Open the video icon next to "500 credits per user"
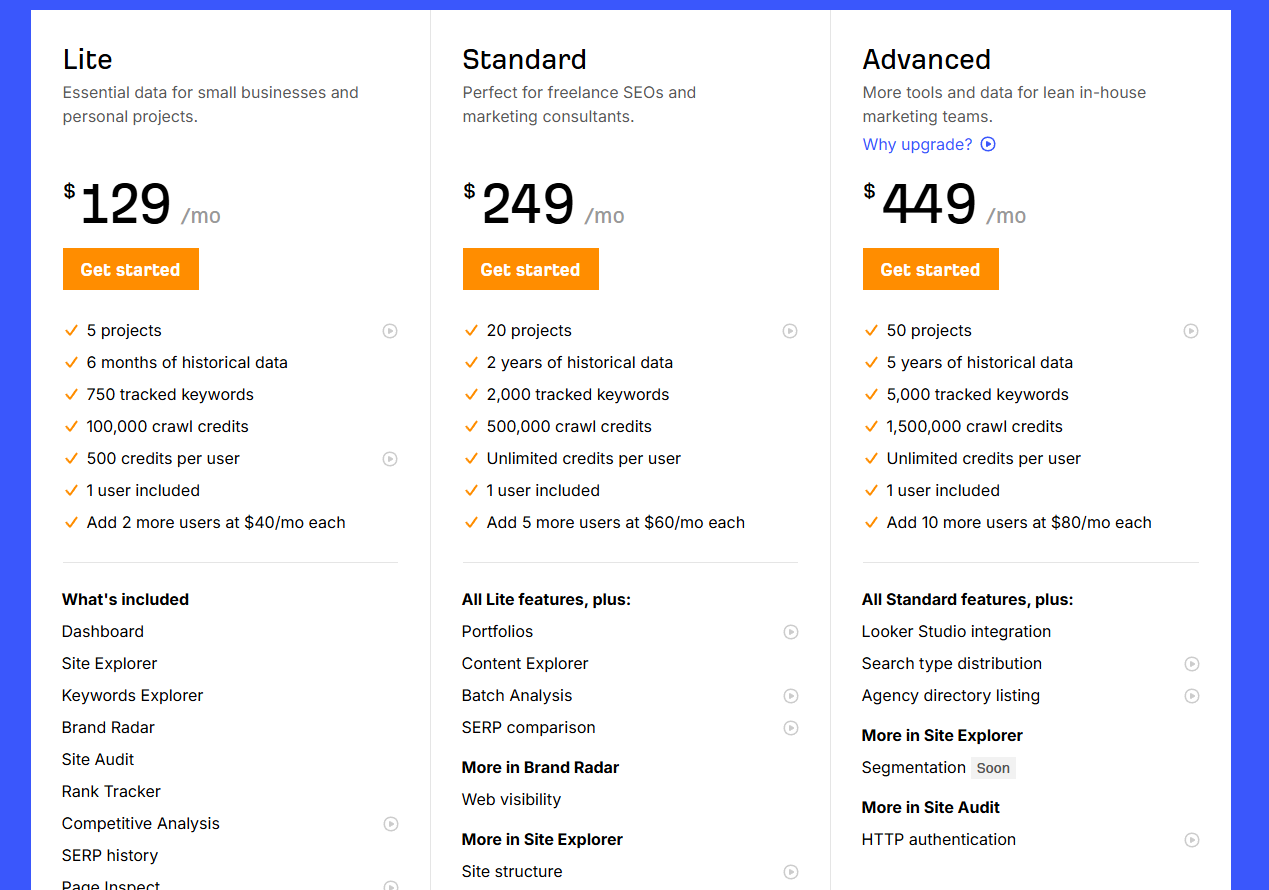Image resolution: width=1269 pixels, height=890 pixels. [x=390, y=459]
